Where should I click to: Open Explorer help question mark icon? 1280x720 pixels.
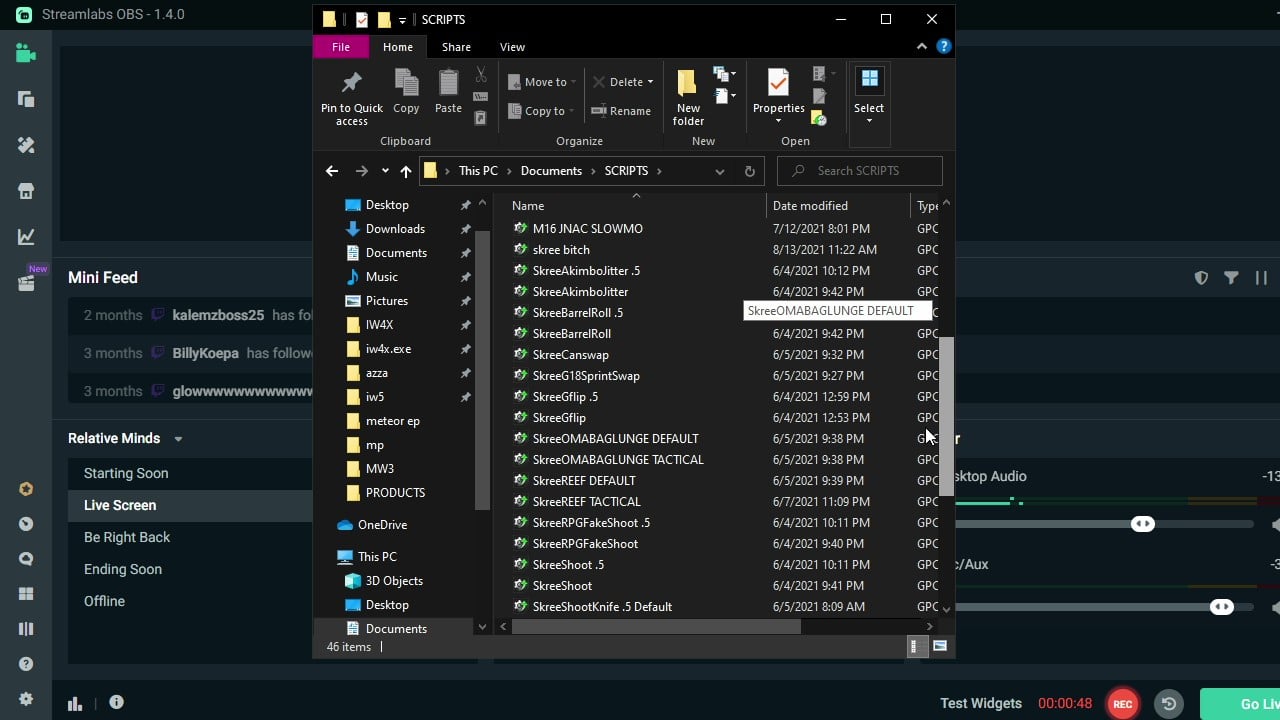(943, 47)
